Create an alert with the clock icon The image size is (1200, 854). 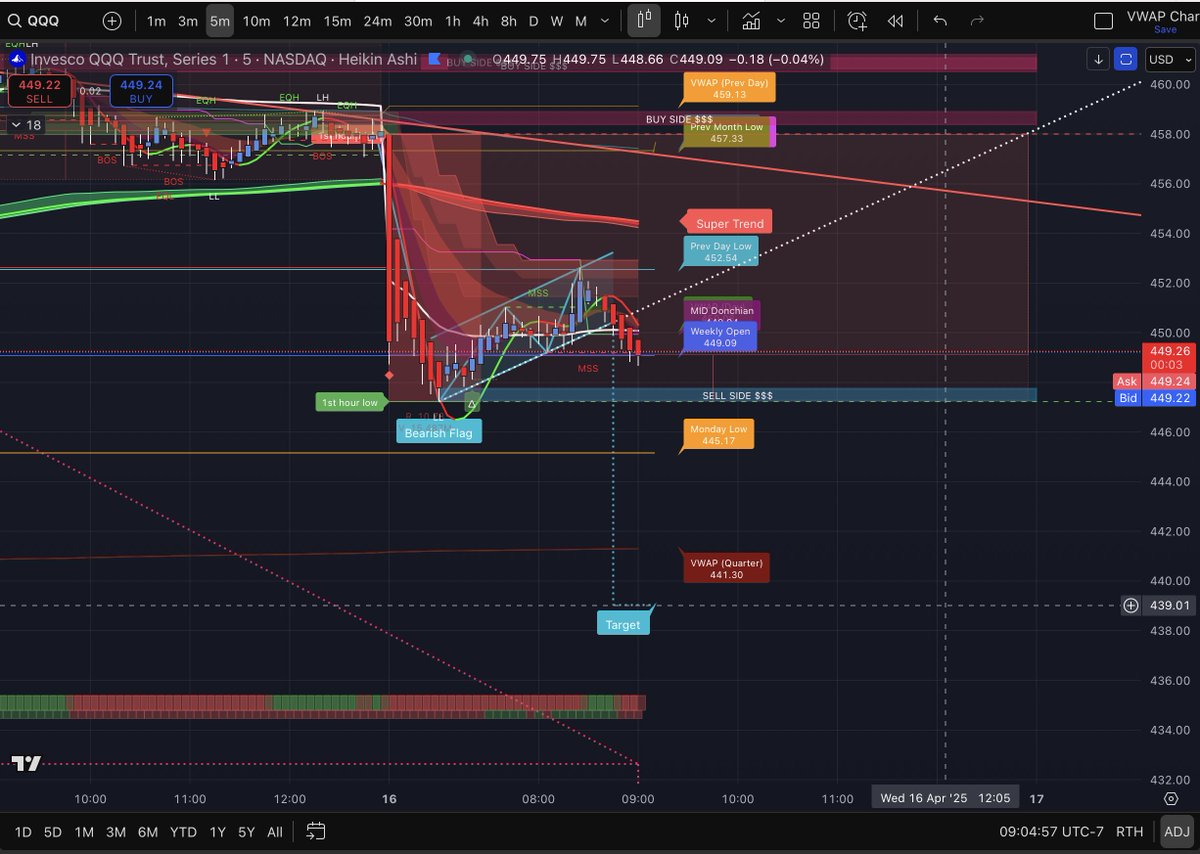[x=857, y=21]
